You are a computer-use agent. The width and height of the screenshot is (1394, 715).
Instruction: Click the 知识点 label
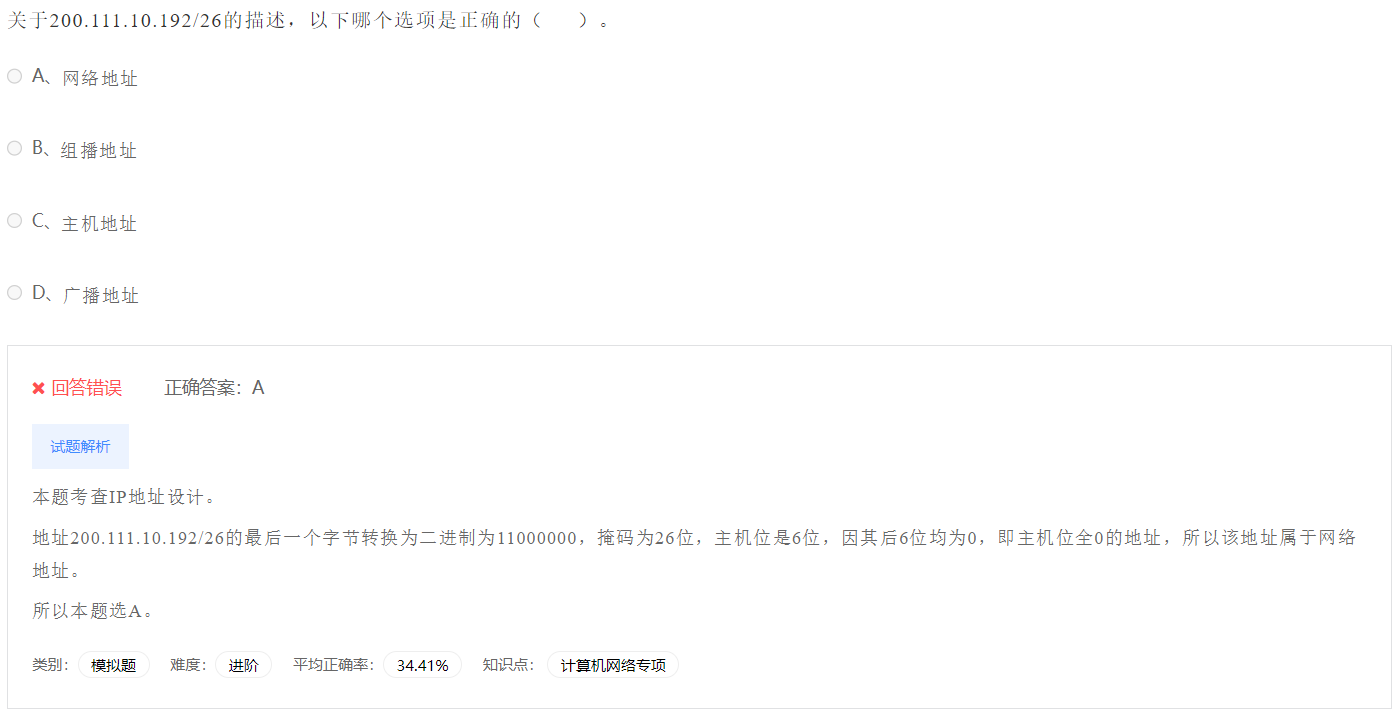508,665
